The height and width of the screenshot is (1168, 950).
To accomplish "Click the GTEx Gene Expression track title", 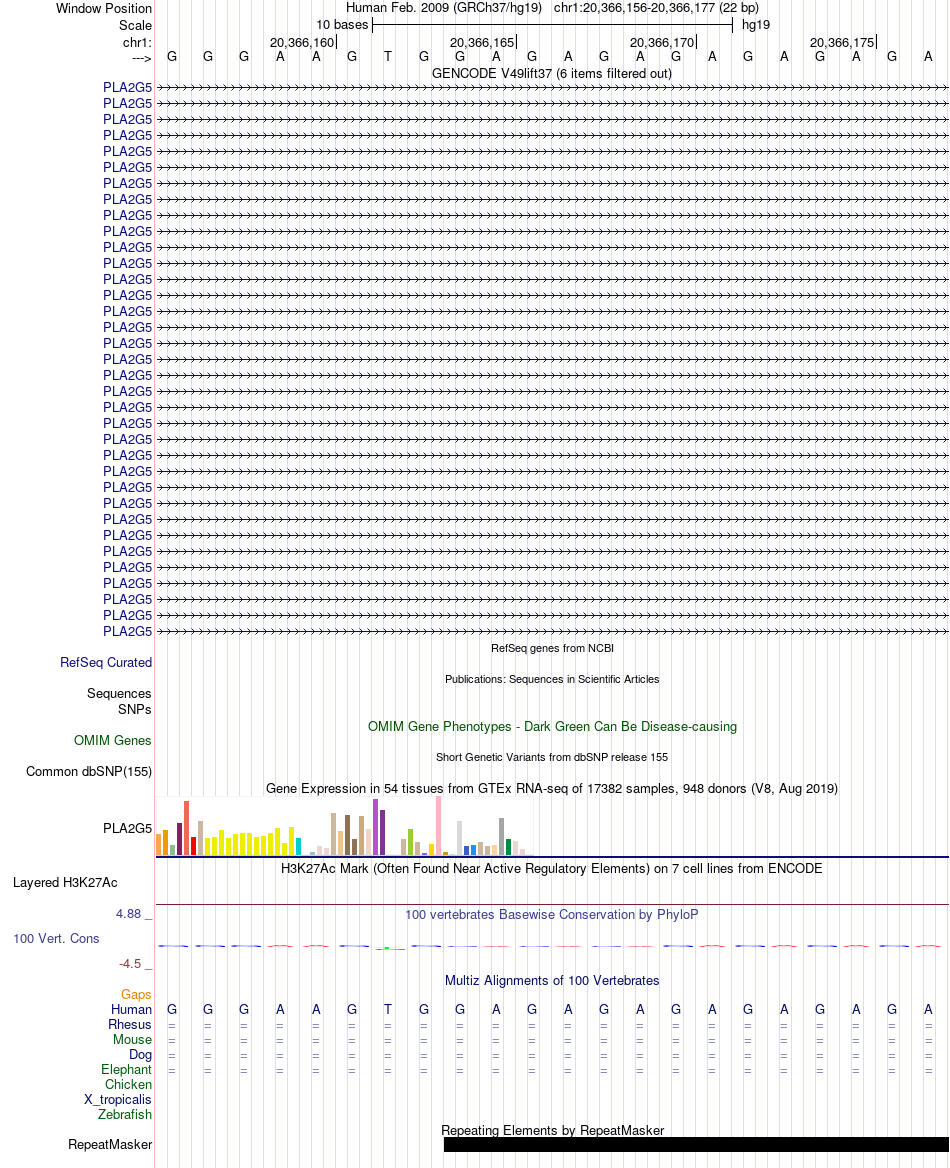I will tap(552, 788).
